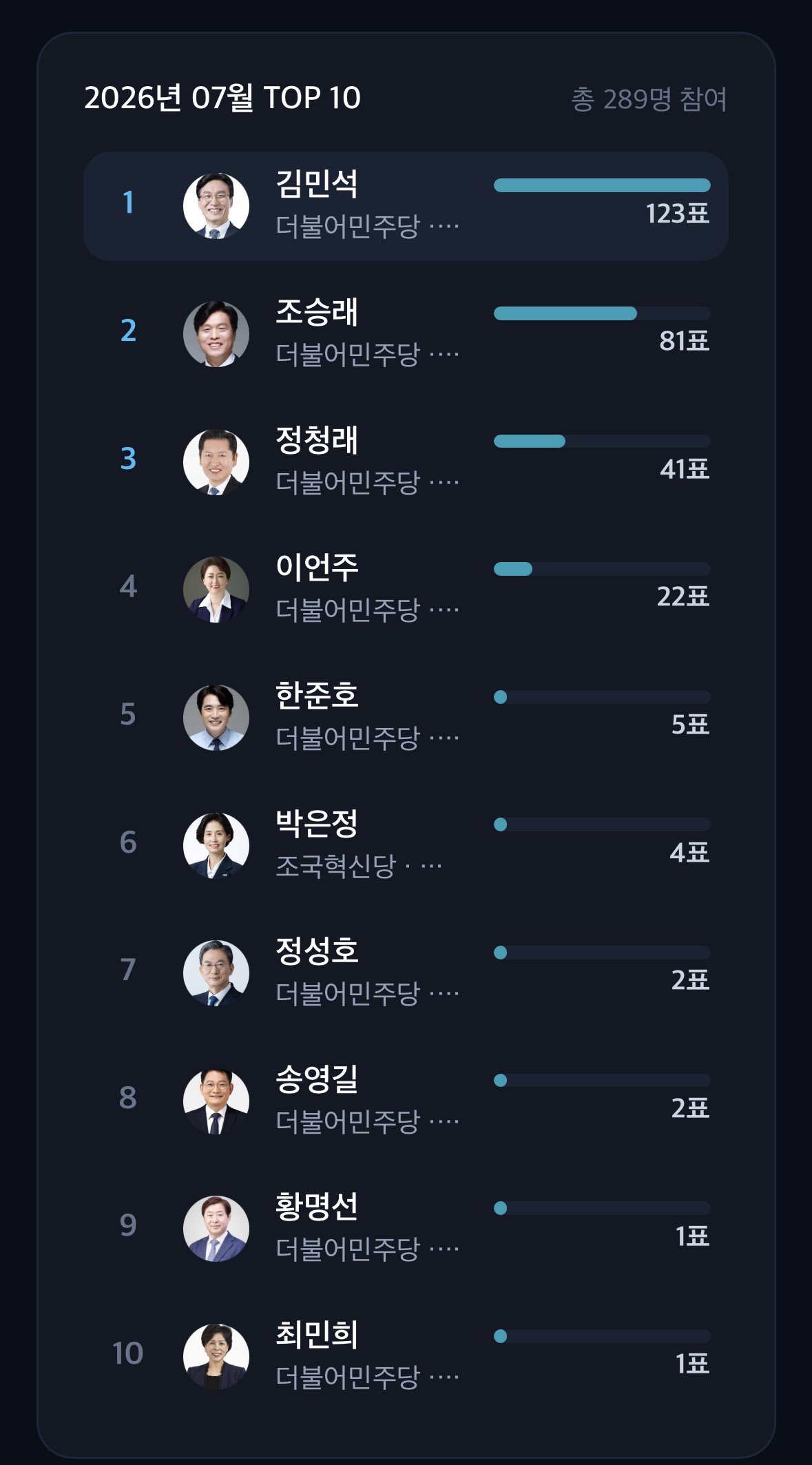The height and width of the screenshot is (1465, 812).
Task: Select the first-ranked highlighted row card
Action: [406, 206]
